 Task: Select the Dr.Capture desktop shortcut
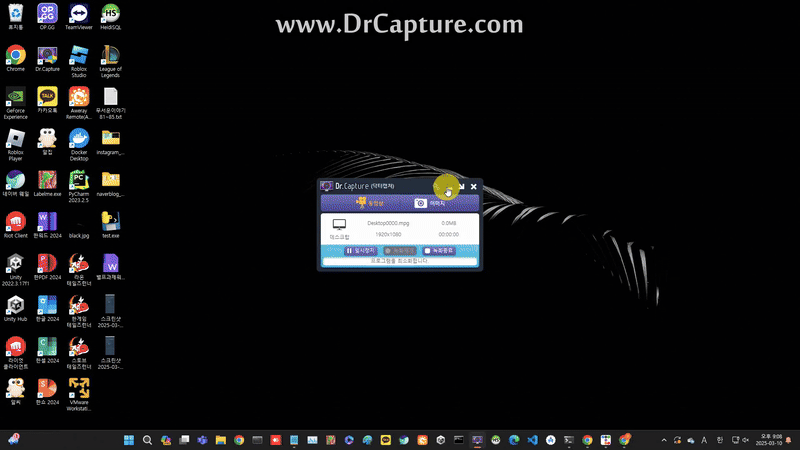tap(47, 58)
